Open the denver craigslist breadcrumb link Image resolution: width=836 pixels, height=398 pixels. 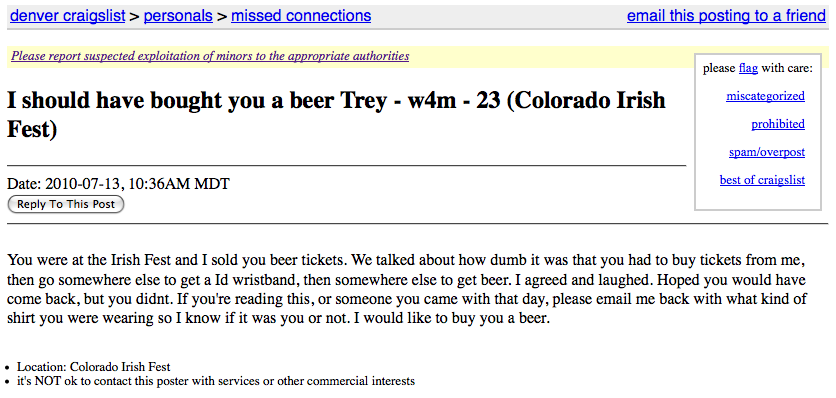click(x=68, y=16)
